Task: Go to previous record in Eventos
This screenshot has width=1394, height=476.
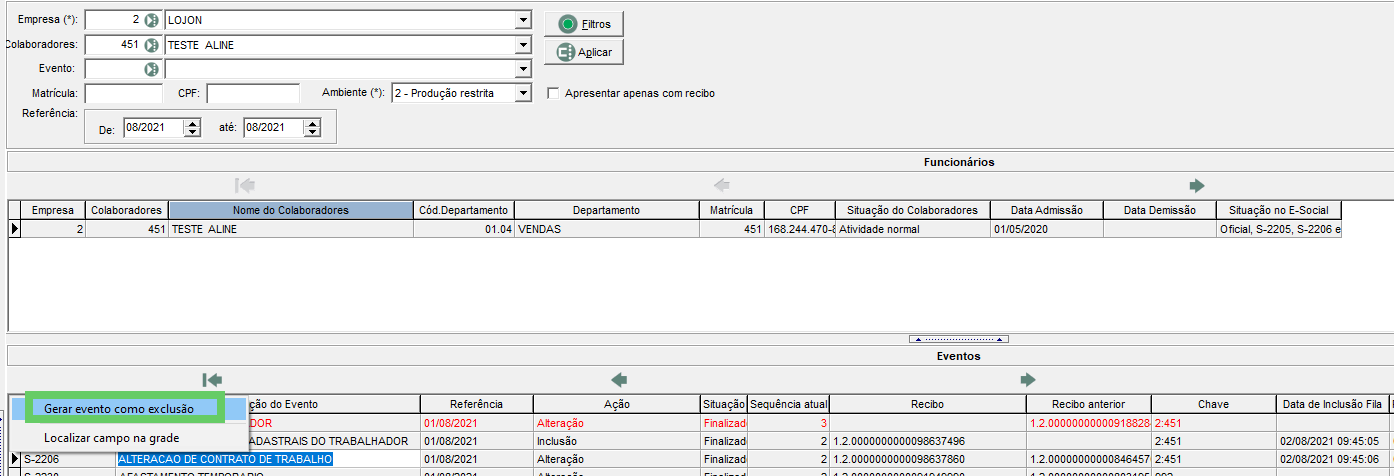Action: click(619, 379)
